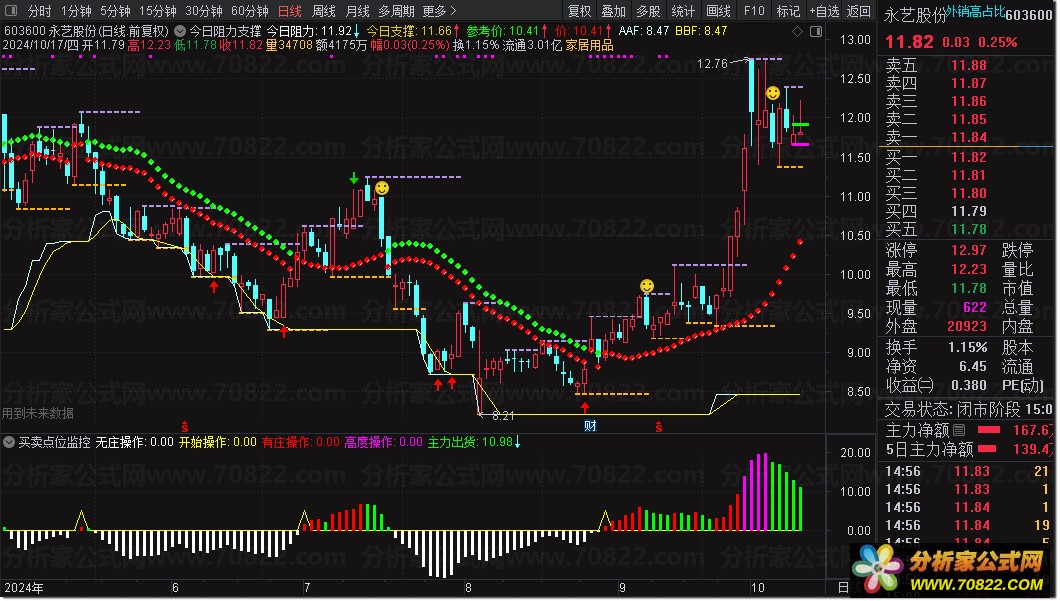1060x601 pixels.
Task: Click the smiley marker at the September candle
Action: (647, 286)
